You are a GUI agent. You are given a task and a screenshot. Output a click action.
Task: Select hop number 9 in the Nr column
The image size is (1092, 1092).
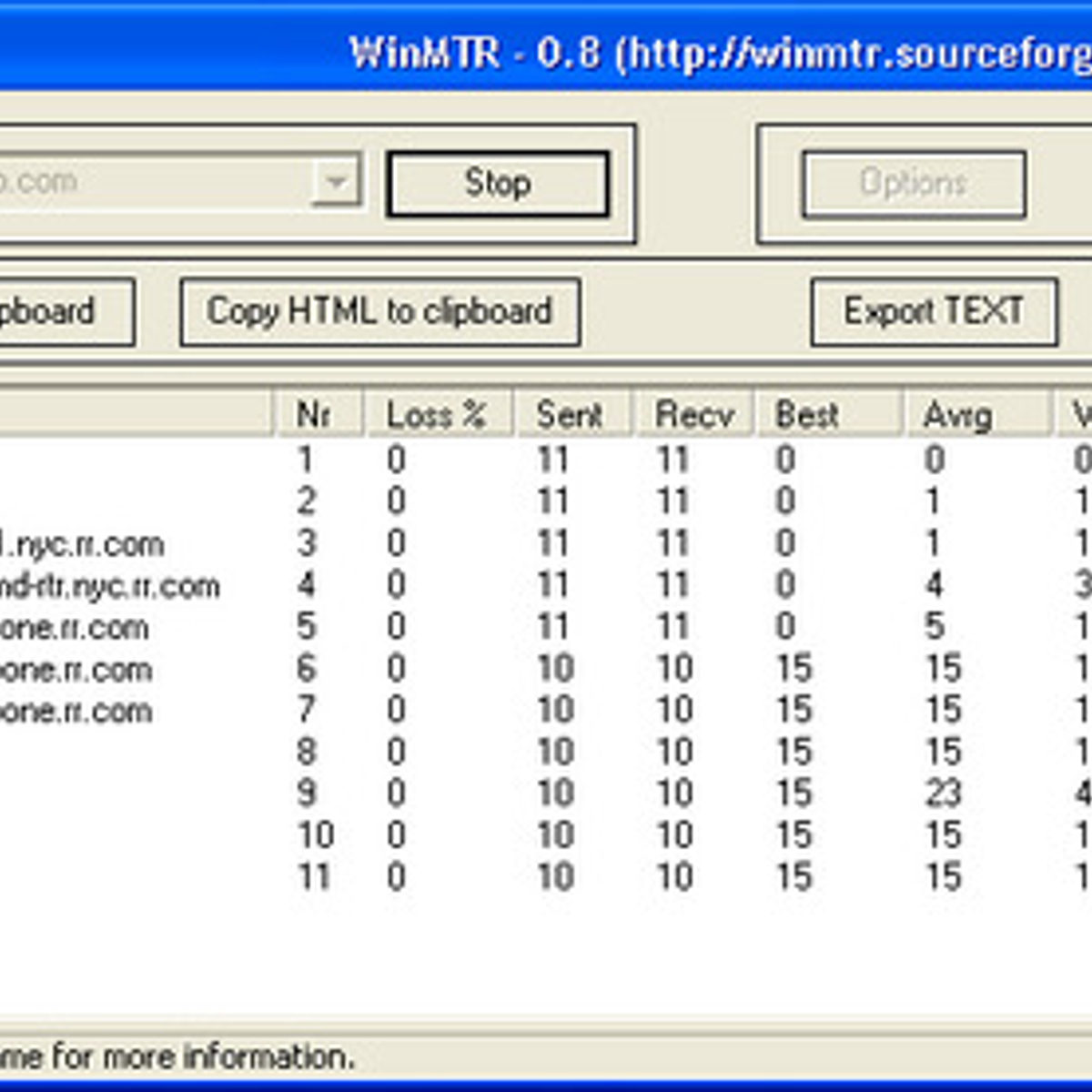(x=307, y=794)
